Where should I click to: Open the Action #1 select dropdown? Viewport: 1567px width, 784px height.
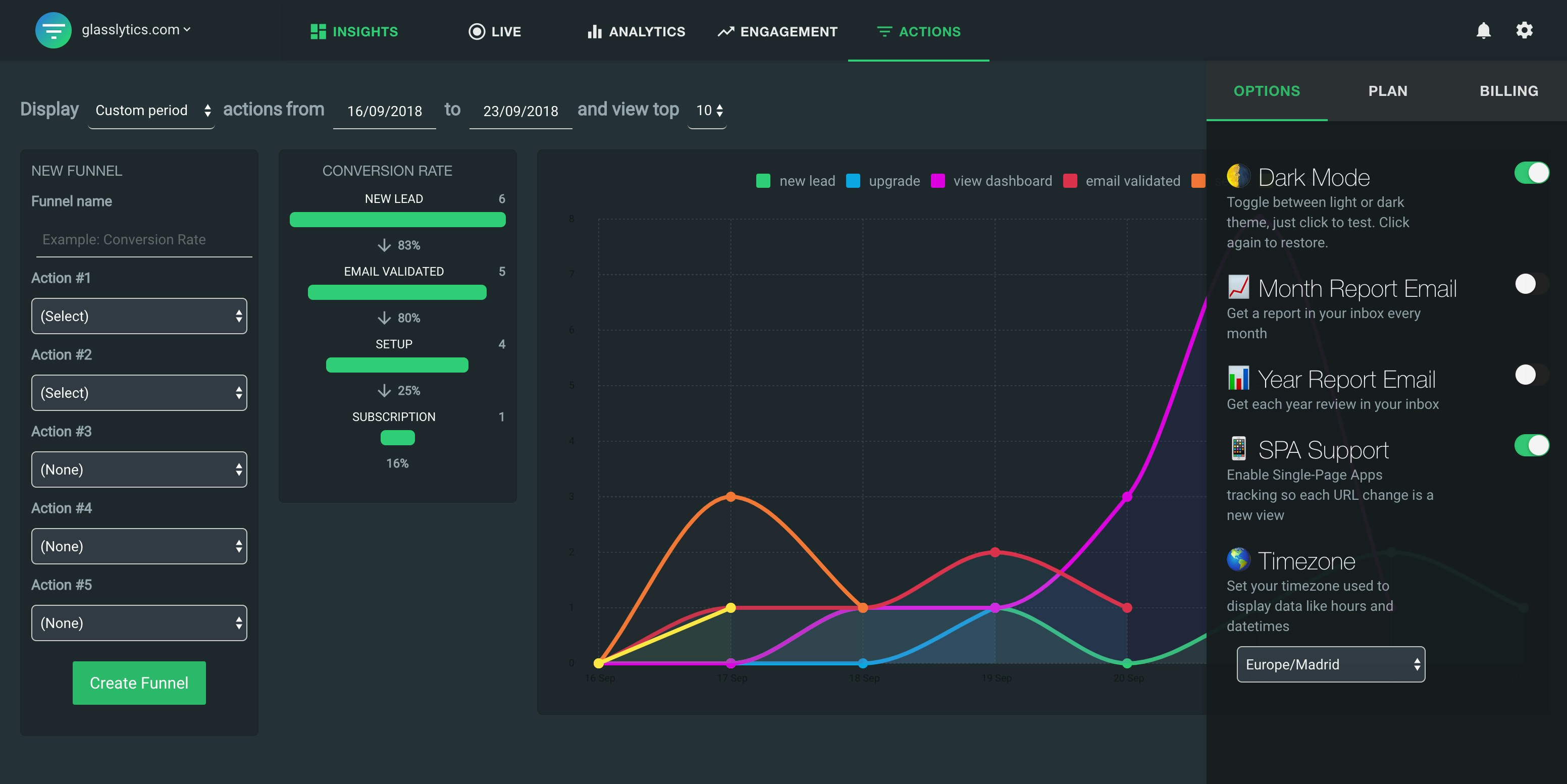pyautogui.click(x=139, y=317)
